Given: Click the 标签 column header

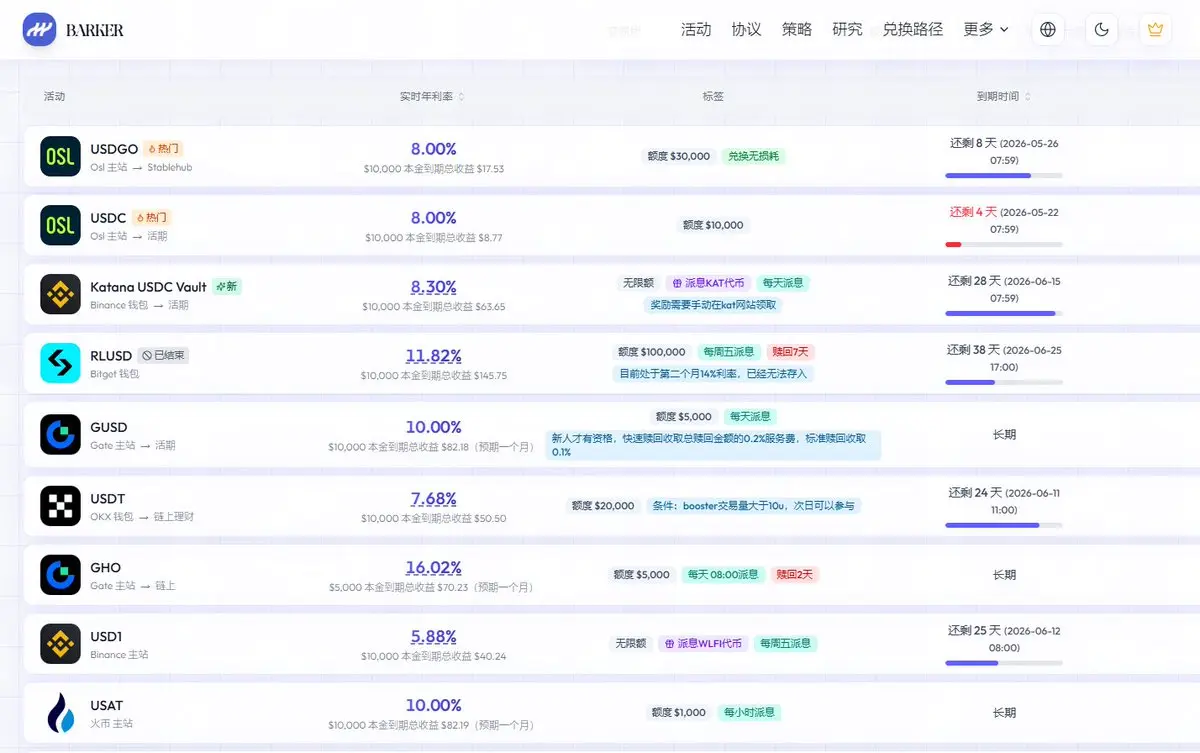Looking at the screenshot, I should (x=713, y=97).
